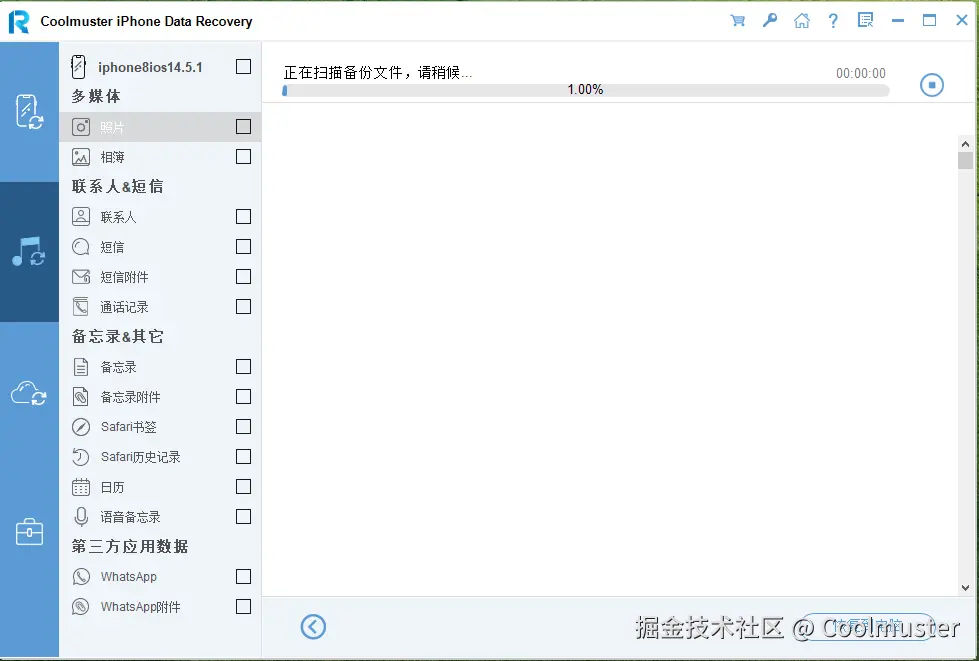Click the back arrow at bottom left
This screenshot has width=979, height=661.
pos(313,626)
